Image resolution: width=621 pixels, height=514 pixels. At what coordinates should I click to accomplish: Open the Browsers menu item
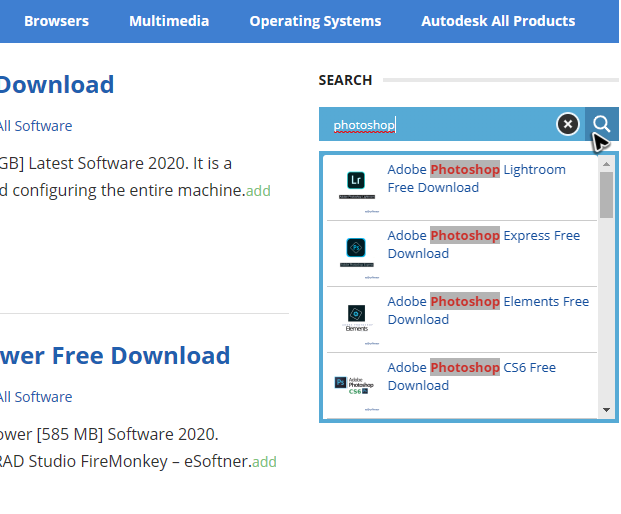pyautogui.click(x=56, y=21)
